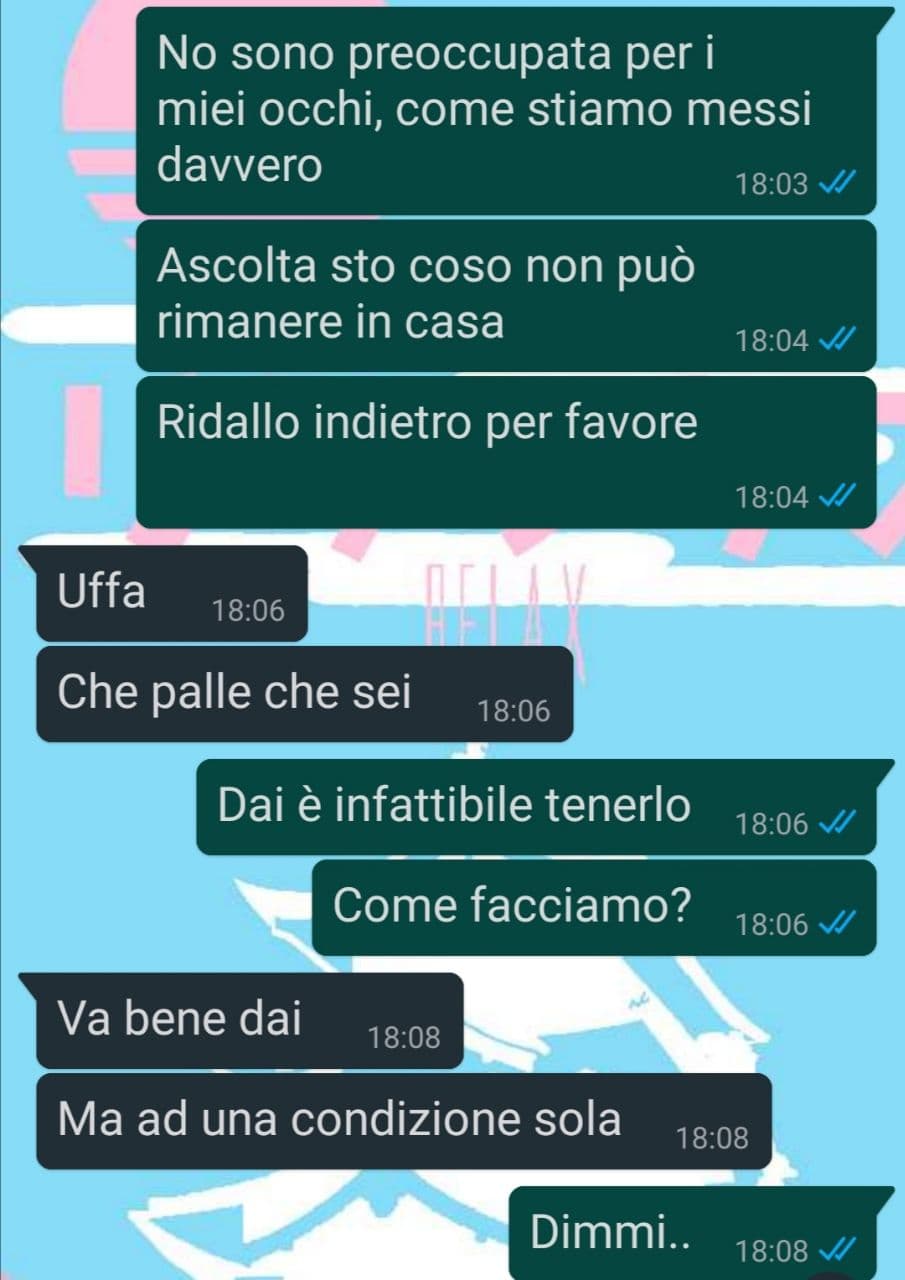Tap the RELAX text on chat wallpaper
The width and height of the screenshot is (905, 1280).
pos(506,606)
